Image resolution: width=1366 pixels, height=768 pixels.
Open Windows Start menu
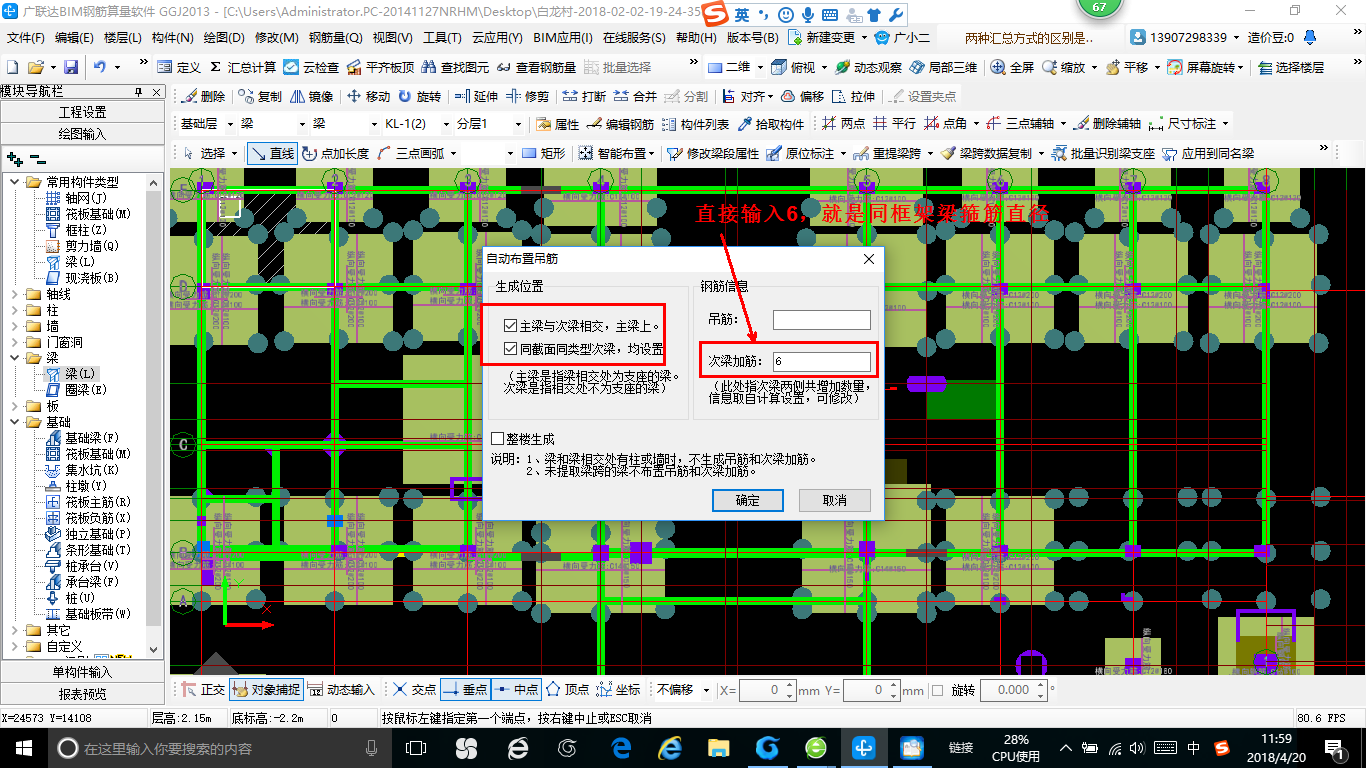click(22, 747)
